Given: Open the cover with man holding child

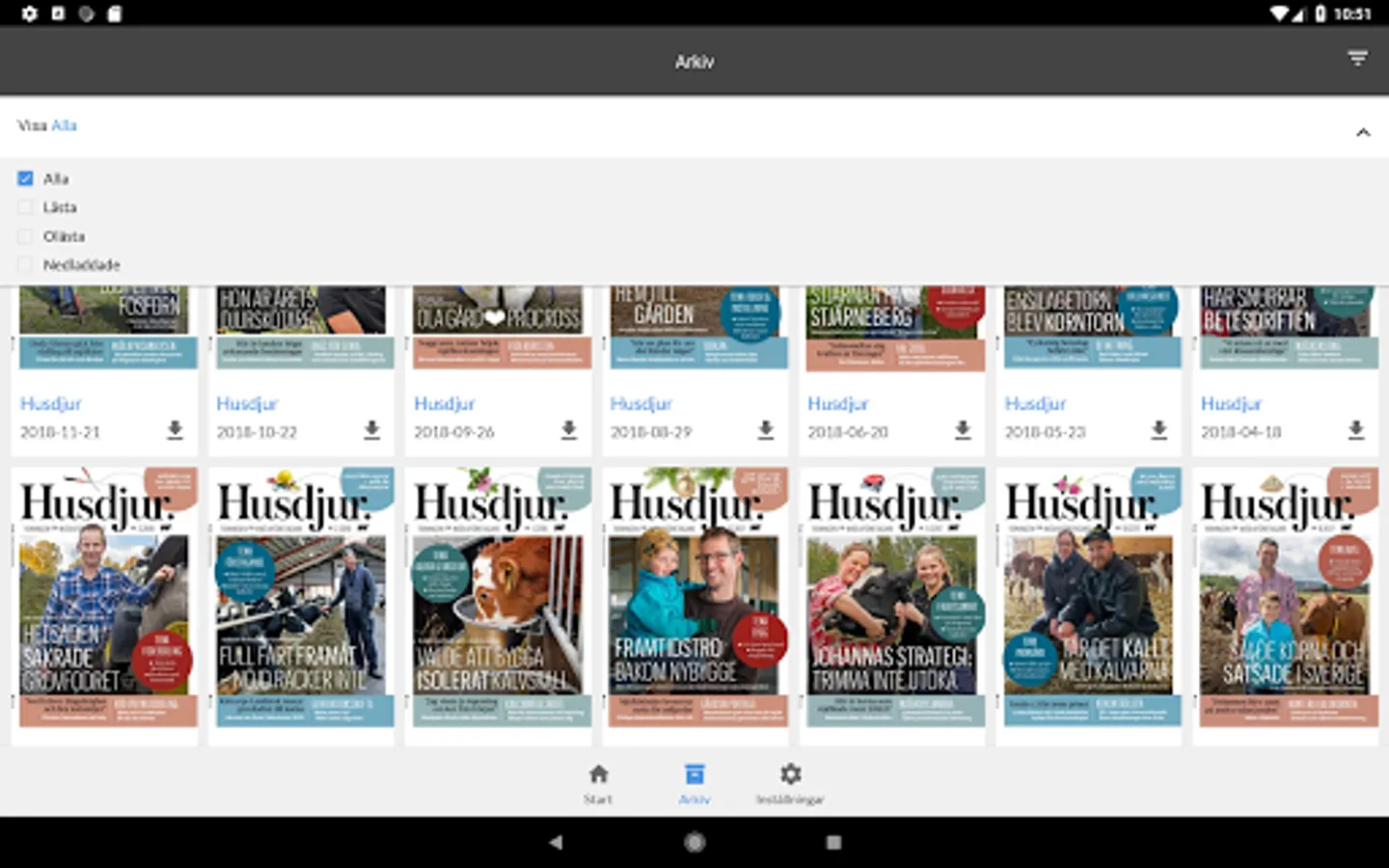Looking at the screenshot, I should pyautogui.click(x=694, y=598).
